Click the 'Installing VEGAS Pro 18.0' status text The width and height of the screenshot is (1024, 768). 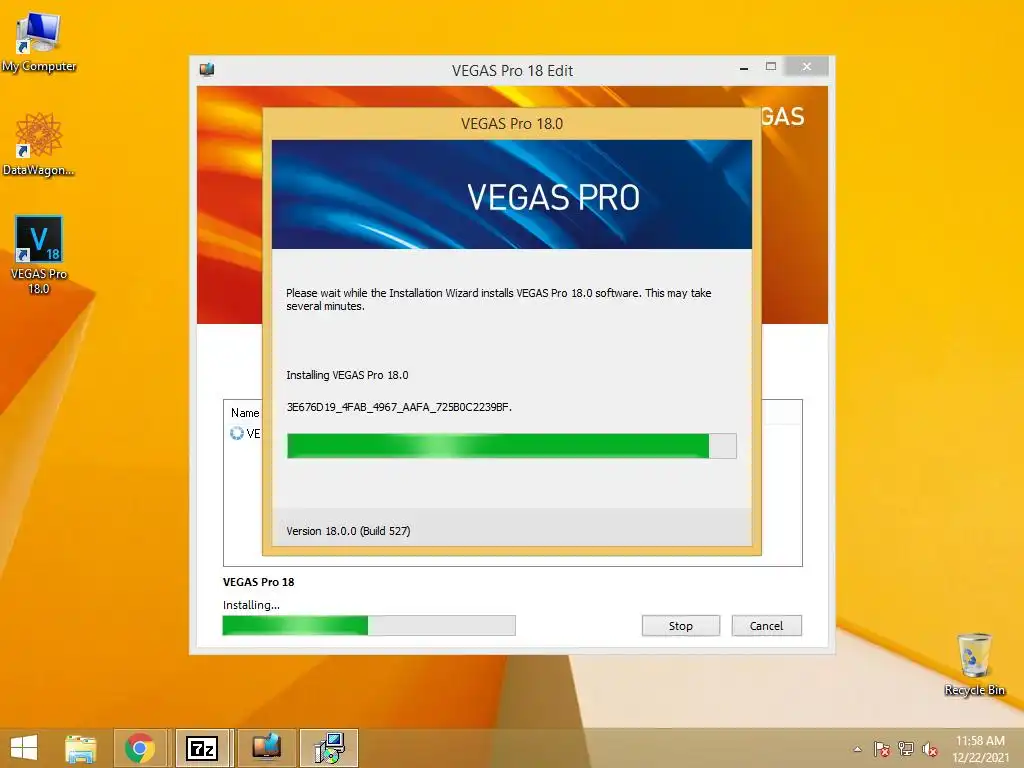347,375
